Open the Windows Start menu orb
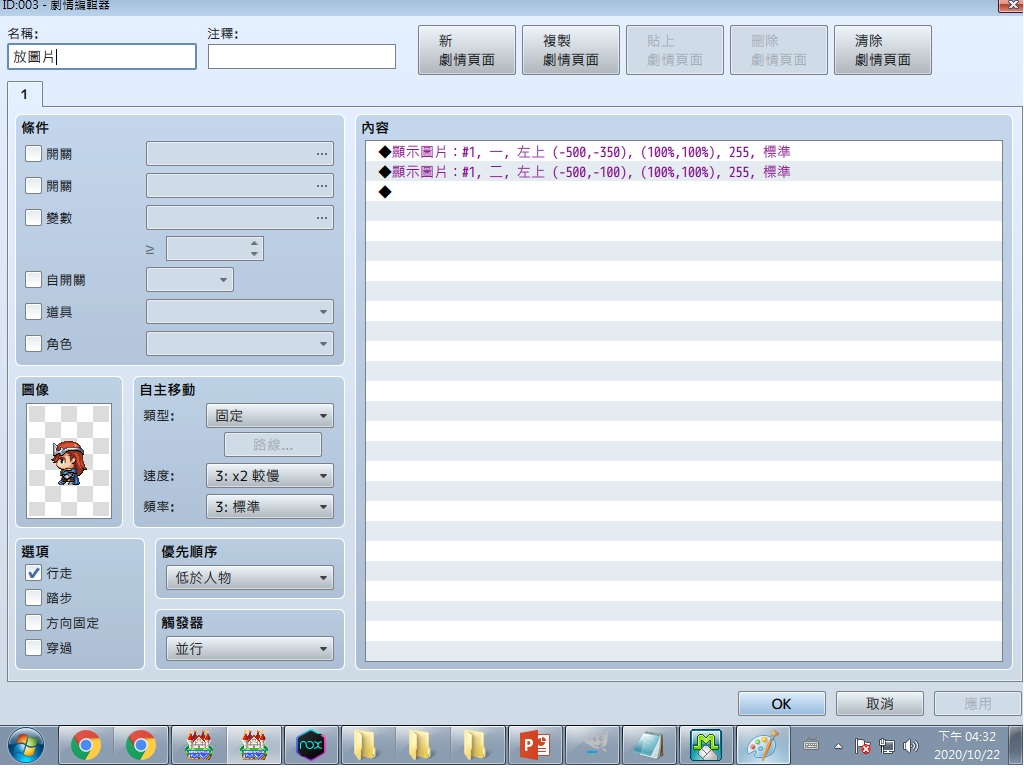Viewport: 1024px width, 768px height. 26,746
